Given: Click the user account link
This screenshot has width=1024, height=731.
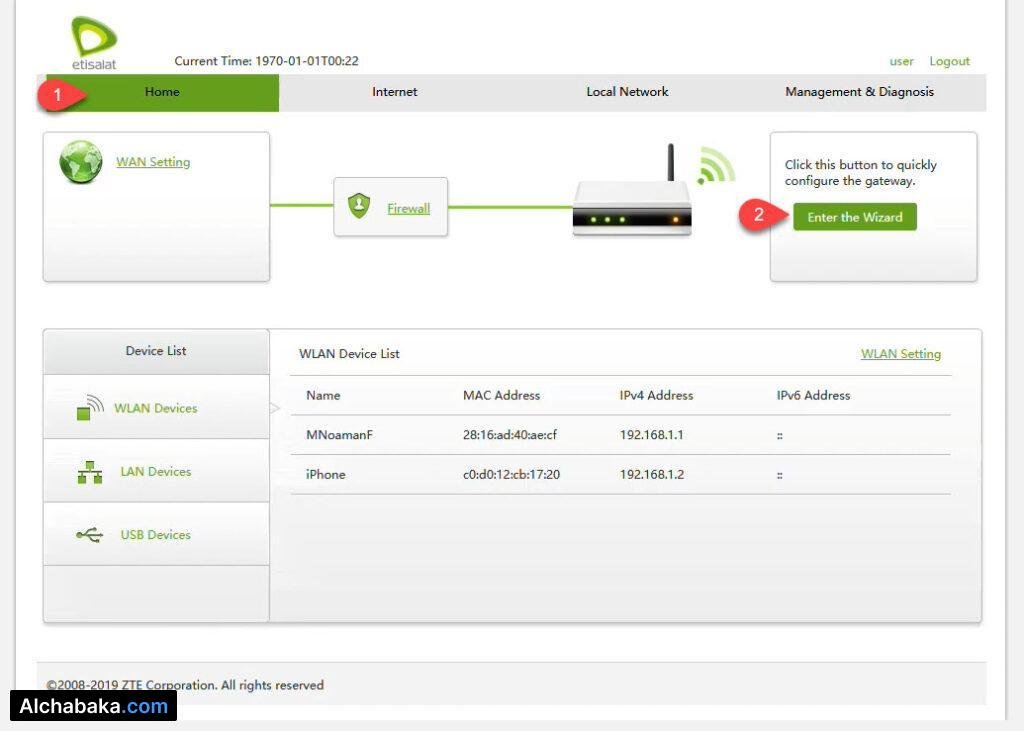Looking at the screenshot, I should click(x=901, y=61).
